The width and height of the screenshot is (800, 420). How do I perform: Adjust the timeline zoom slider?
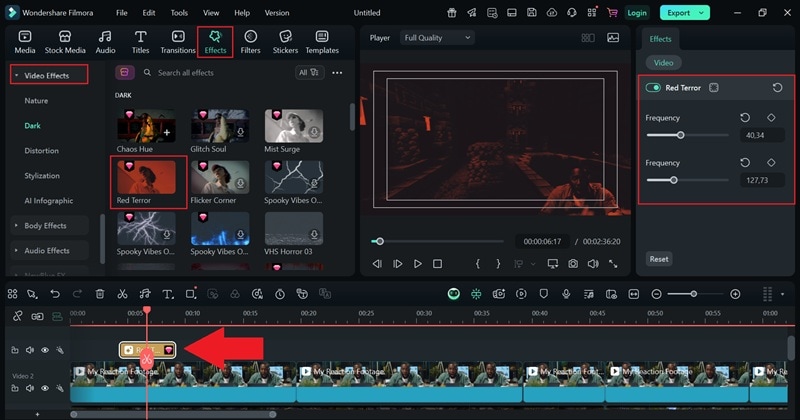[x=694, y=294]
